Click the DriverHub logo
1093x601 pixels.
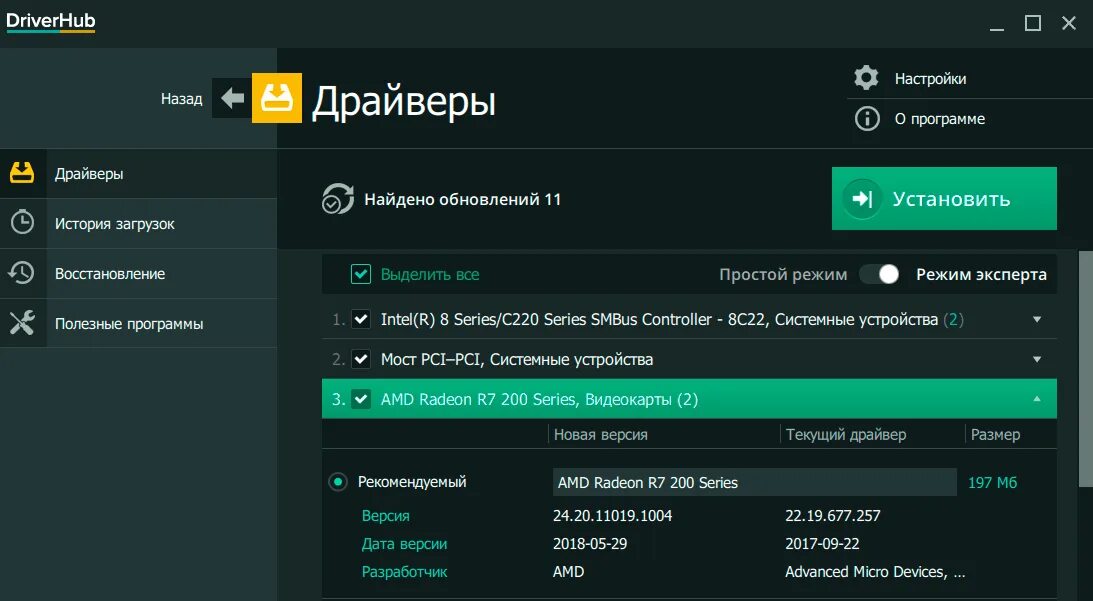coord(50,22)
